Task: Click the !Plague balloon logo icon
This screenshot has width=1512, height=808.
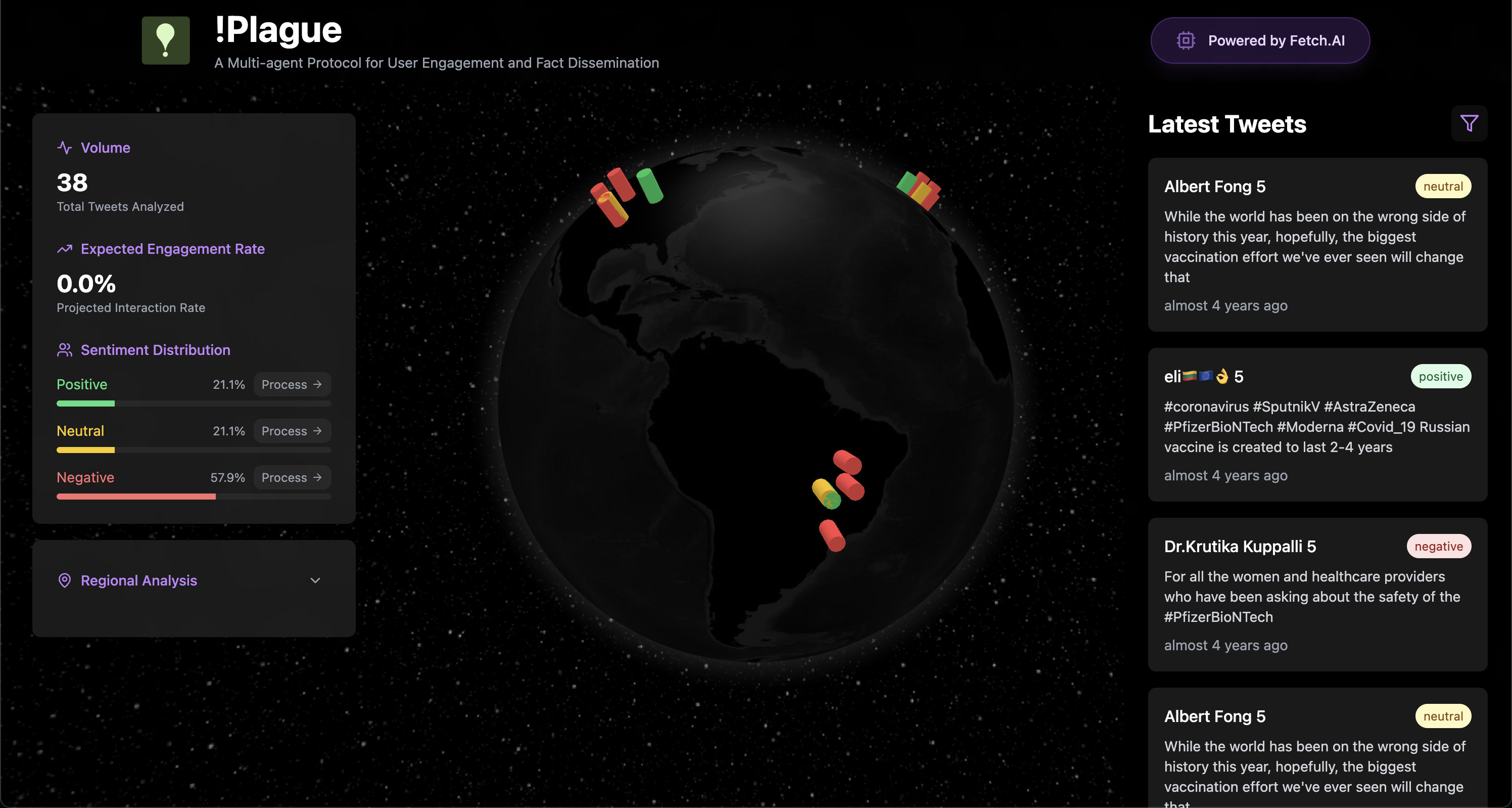Action: (166, 40)
